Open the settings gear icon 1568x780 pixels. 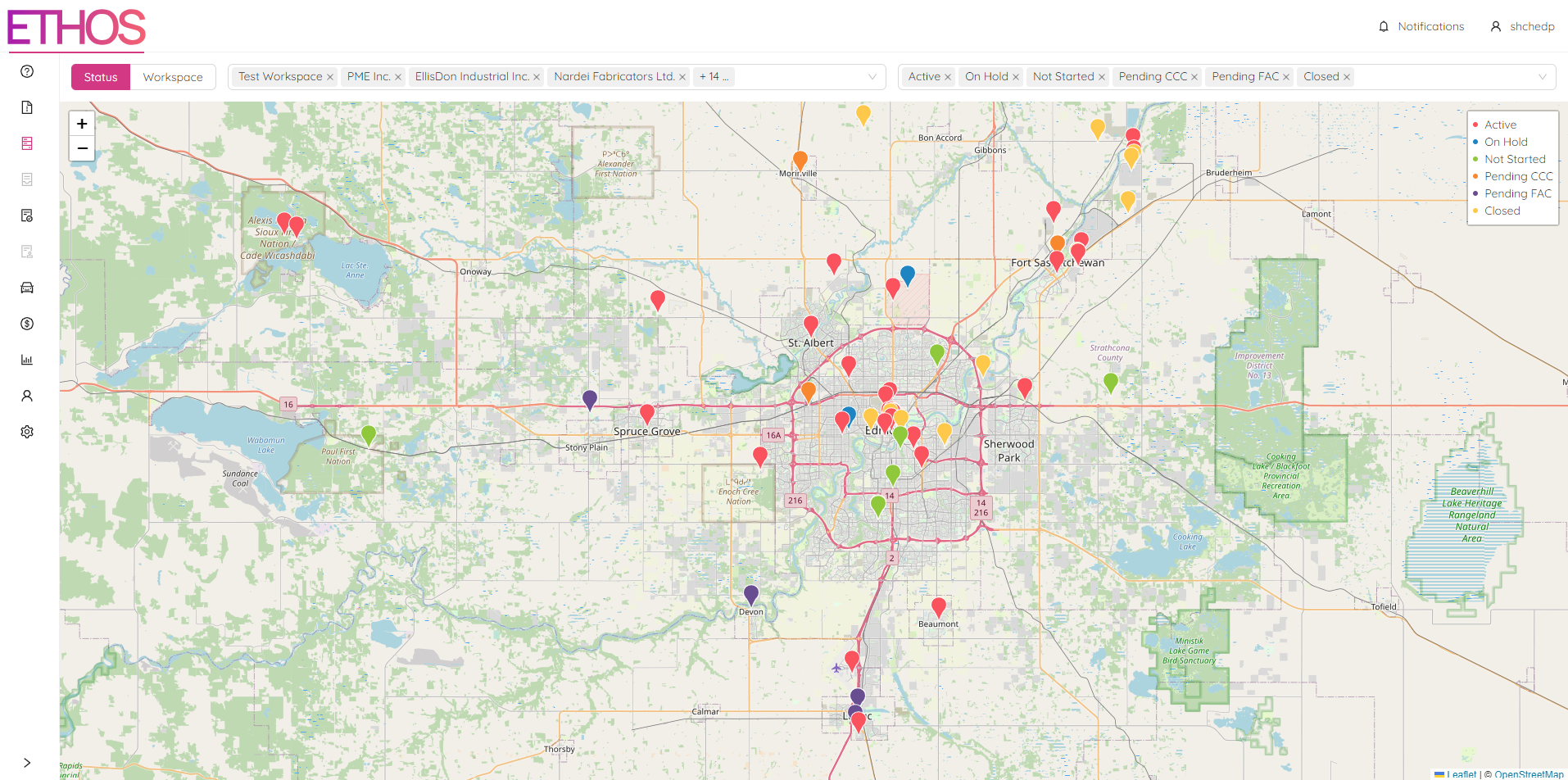26,431
